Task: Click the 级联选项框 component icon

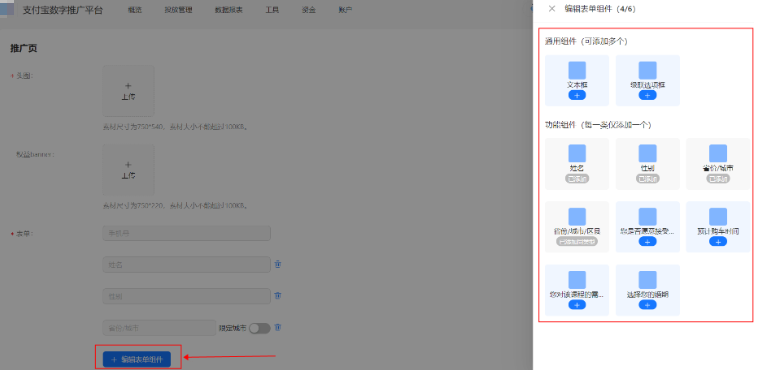Action: 647,70
